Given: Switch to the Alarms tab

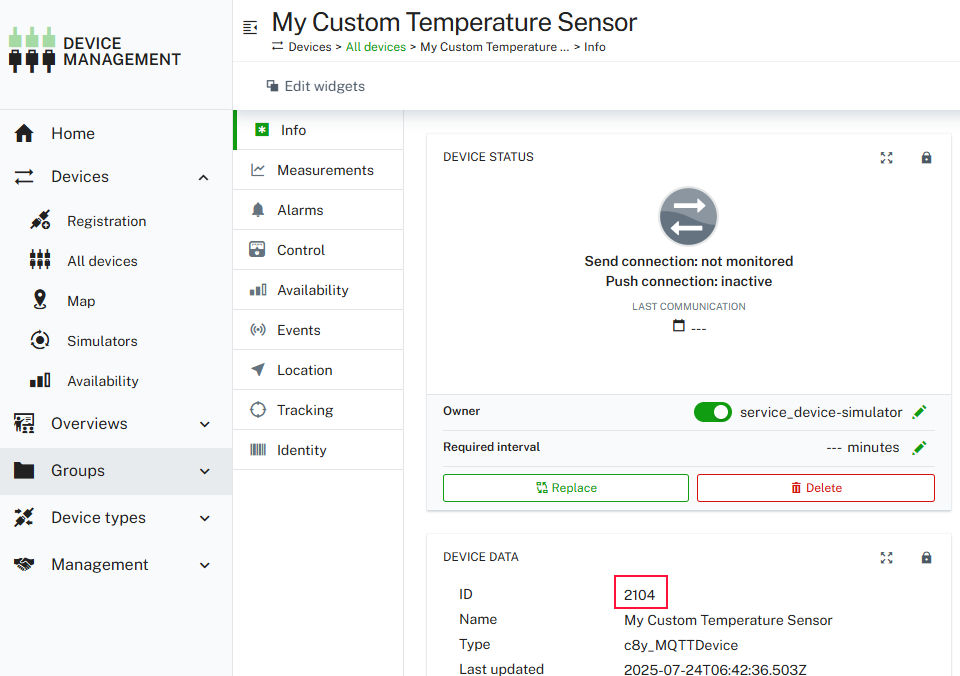Looking at the screenshot, I should click(300, 210).
